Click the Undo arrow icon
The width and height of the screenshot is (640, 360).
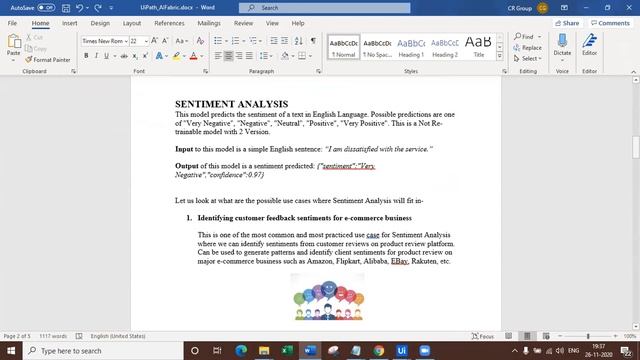[80, 8]
